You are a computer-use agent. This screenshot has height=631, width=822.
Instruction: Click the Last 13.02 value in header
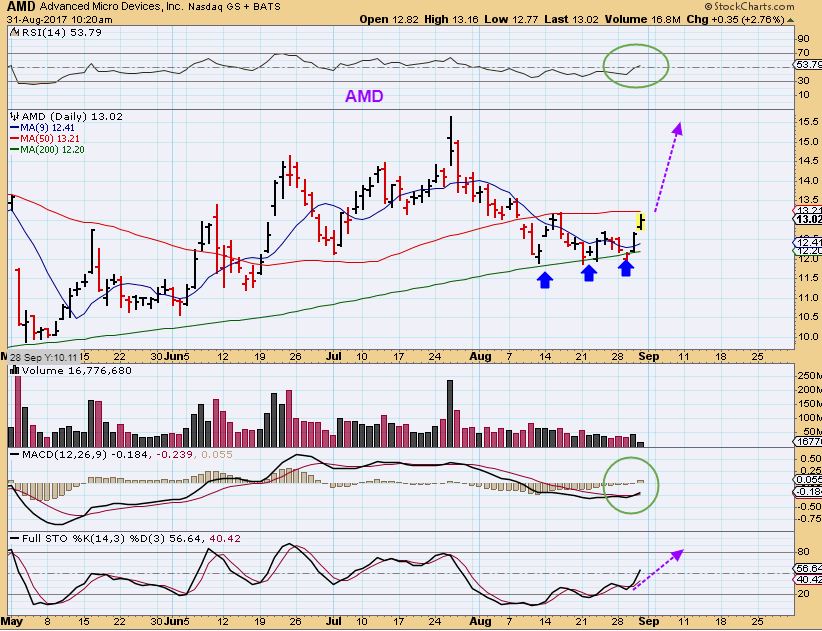click(571, 19)
